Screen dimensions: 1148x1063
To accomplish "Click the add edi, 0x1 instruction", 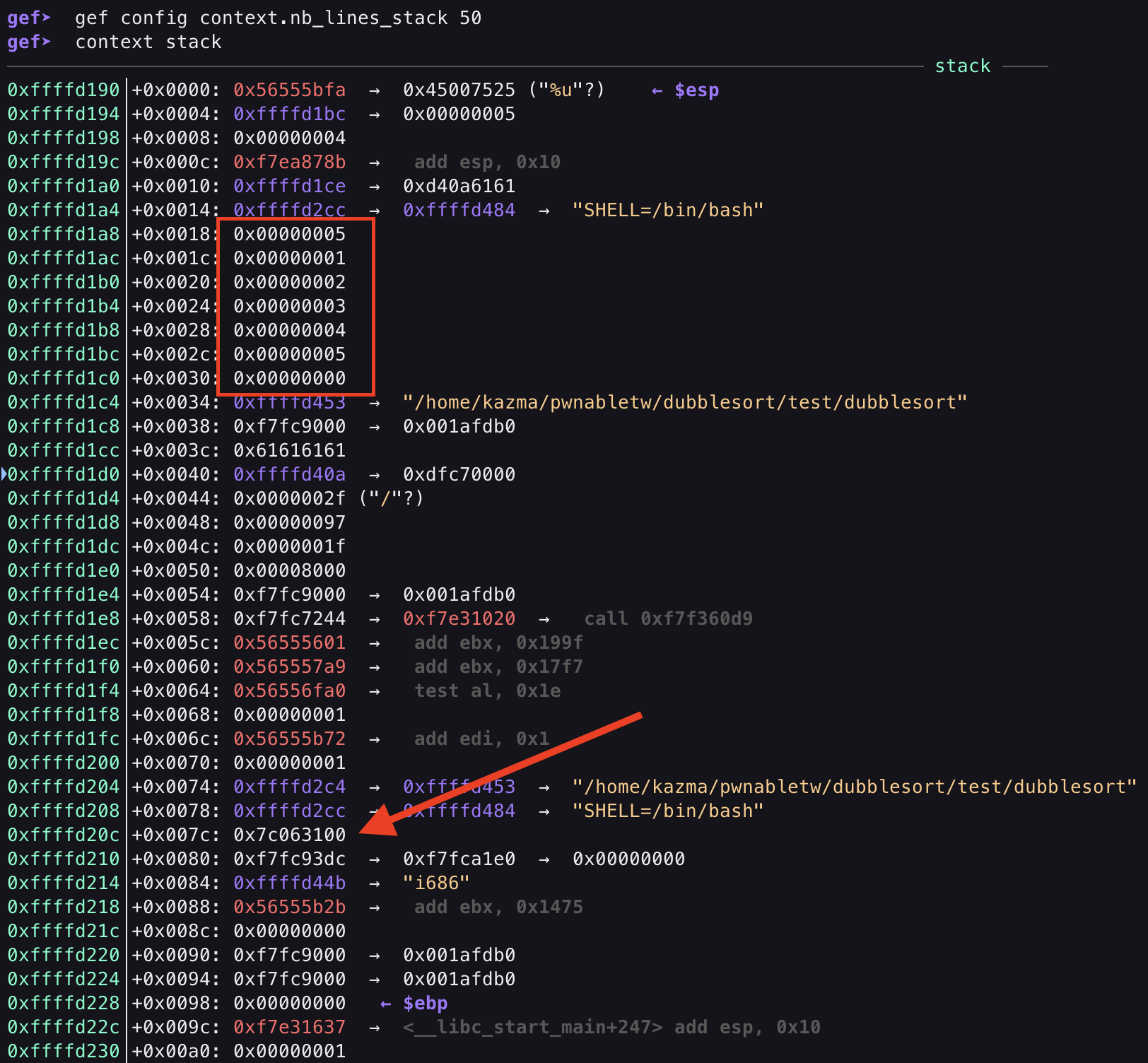I will coord(481,739).
